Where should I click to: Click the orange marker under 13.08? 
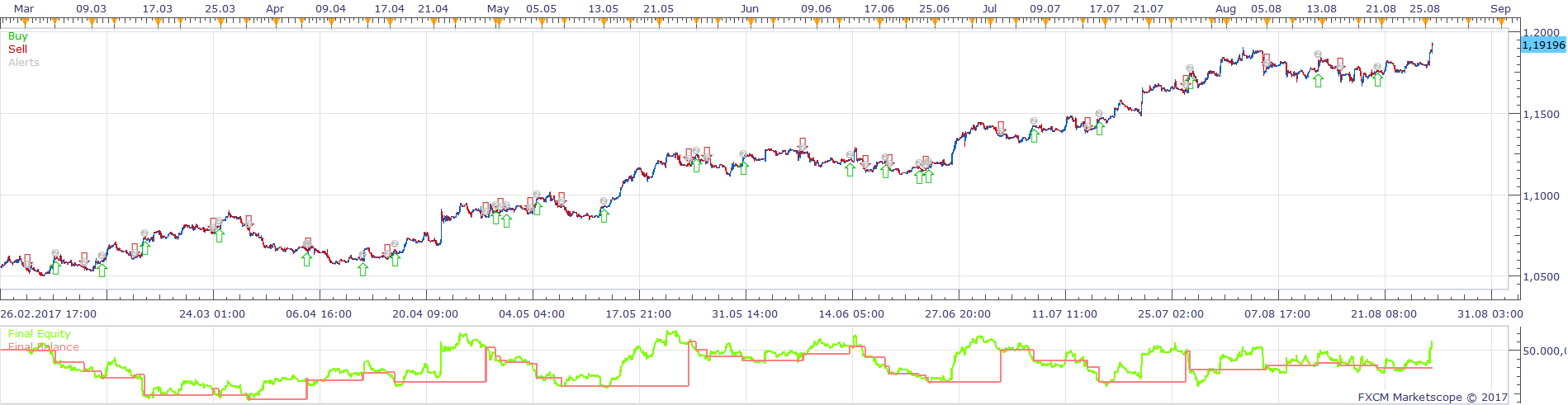point(1323,21)
